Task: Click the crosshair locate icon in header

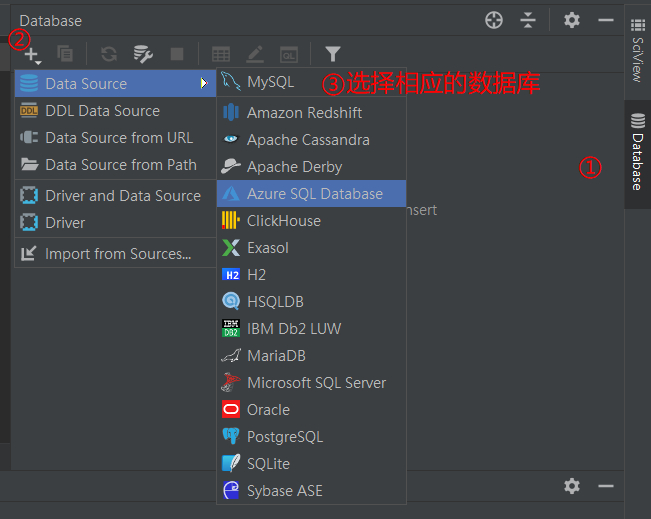Action: [494, 20]
